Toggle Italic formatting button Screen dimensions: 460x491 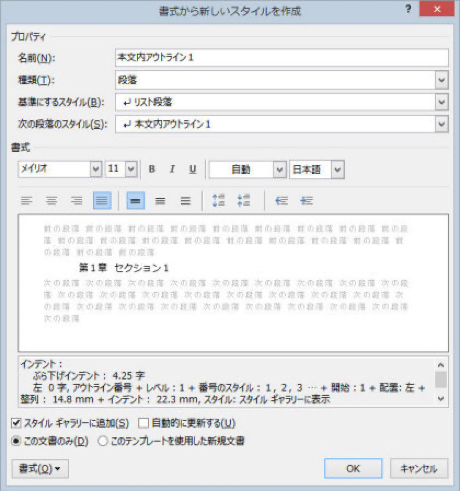coord(172,169)
